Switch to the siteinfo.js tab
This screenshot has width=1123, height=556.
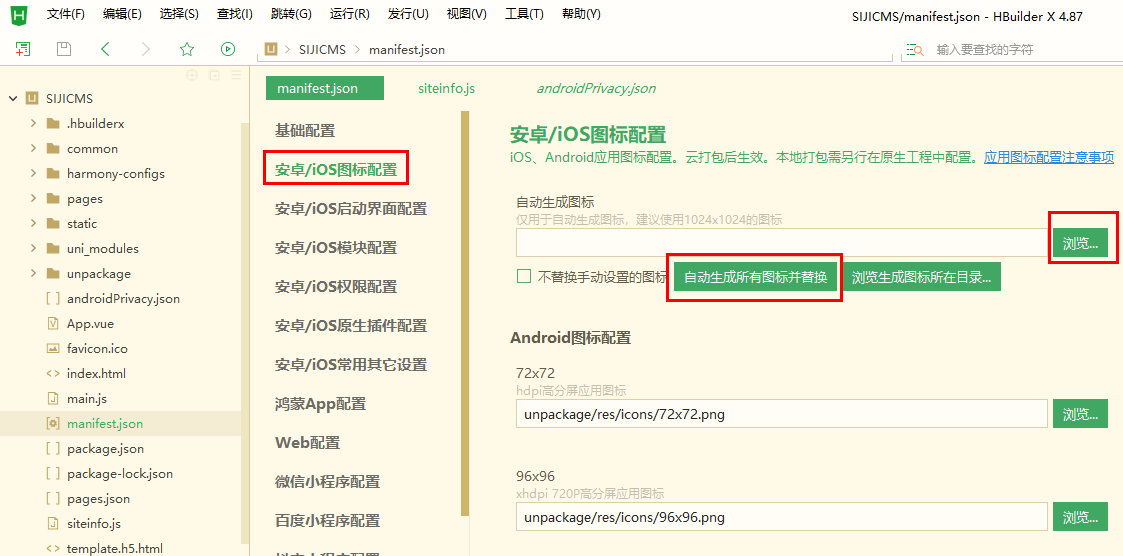(446, 89)
